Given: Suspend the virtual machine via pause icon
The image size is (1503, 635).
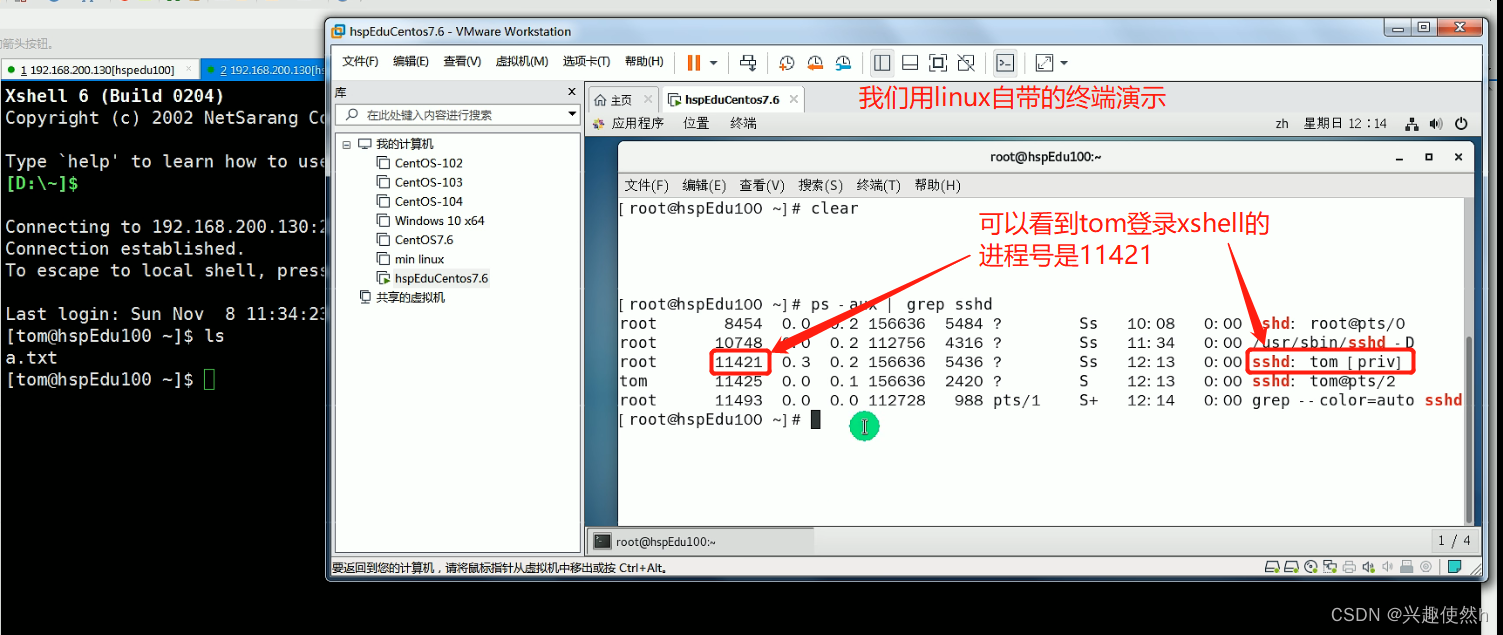Looking at the screenshot, I should 693,63.
